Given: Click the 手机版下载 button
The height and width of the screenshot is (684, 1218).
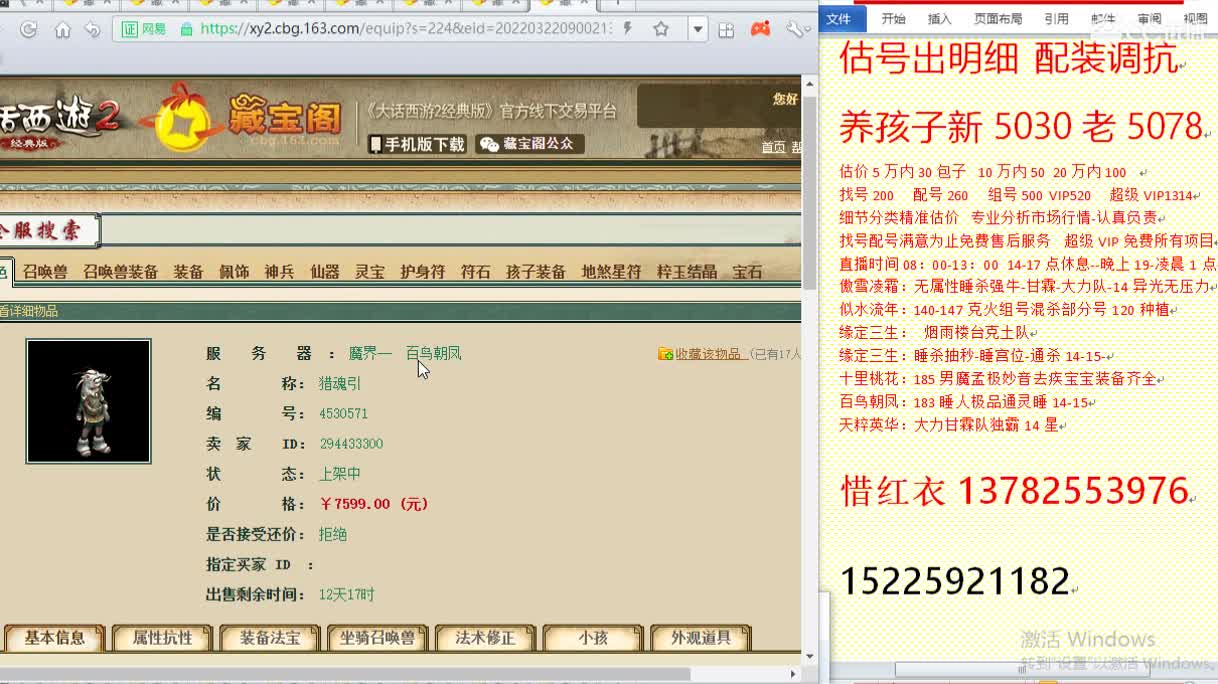Looking at the screenshot, I should tap(417, 144).
